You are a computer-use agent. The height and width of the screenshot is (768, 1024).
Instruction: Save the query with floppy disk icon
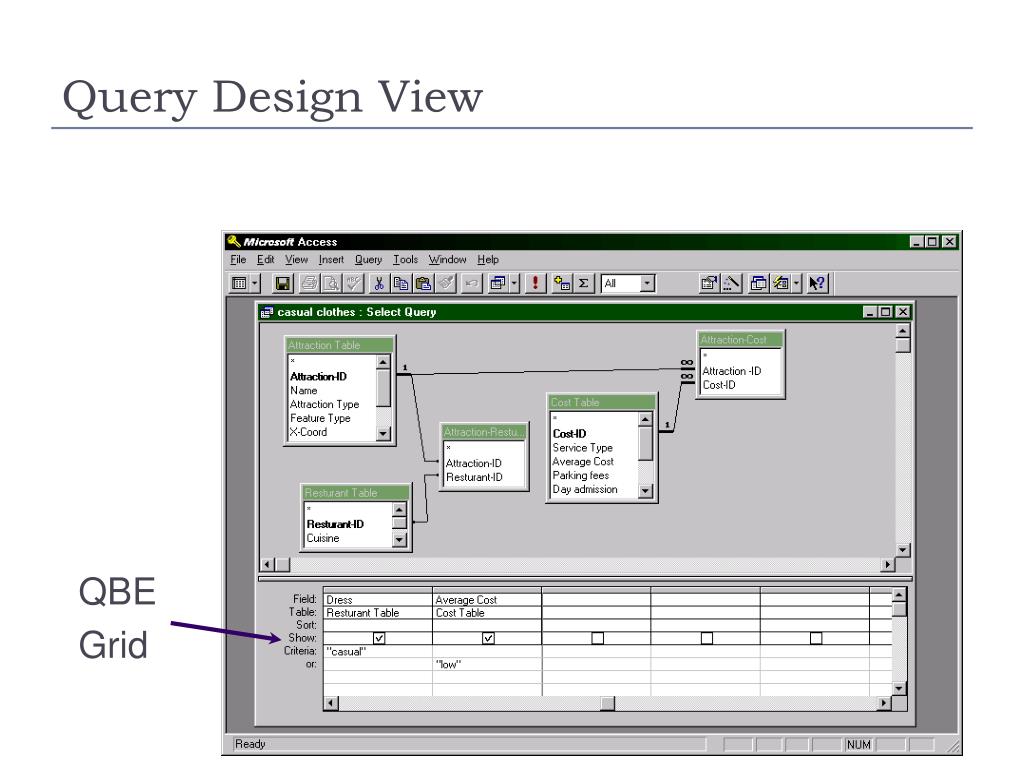tap(283, 283)
